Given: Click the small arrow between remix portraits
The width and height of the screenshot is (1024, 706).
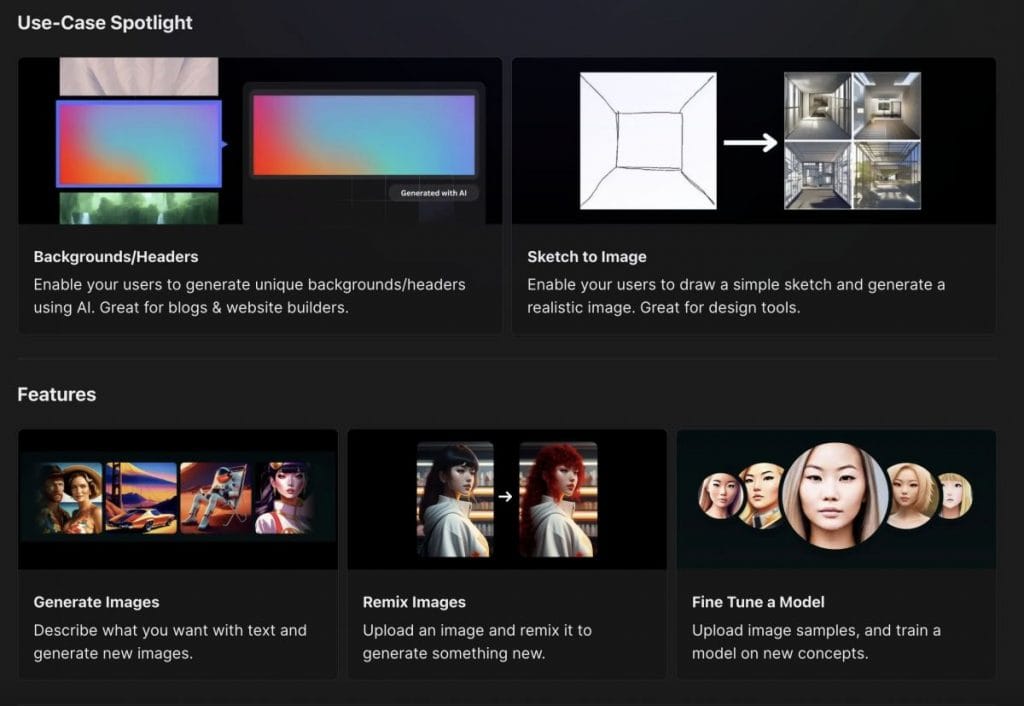Looking at the screenshot, I should pos(505,497).
